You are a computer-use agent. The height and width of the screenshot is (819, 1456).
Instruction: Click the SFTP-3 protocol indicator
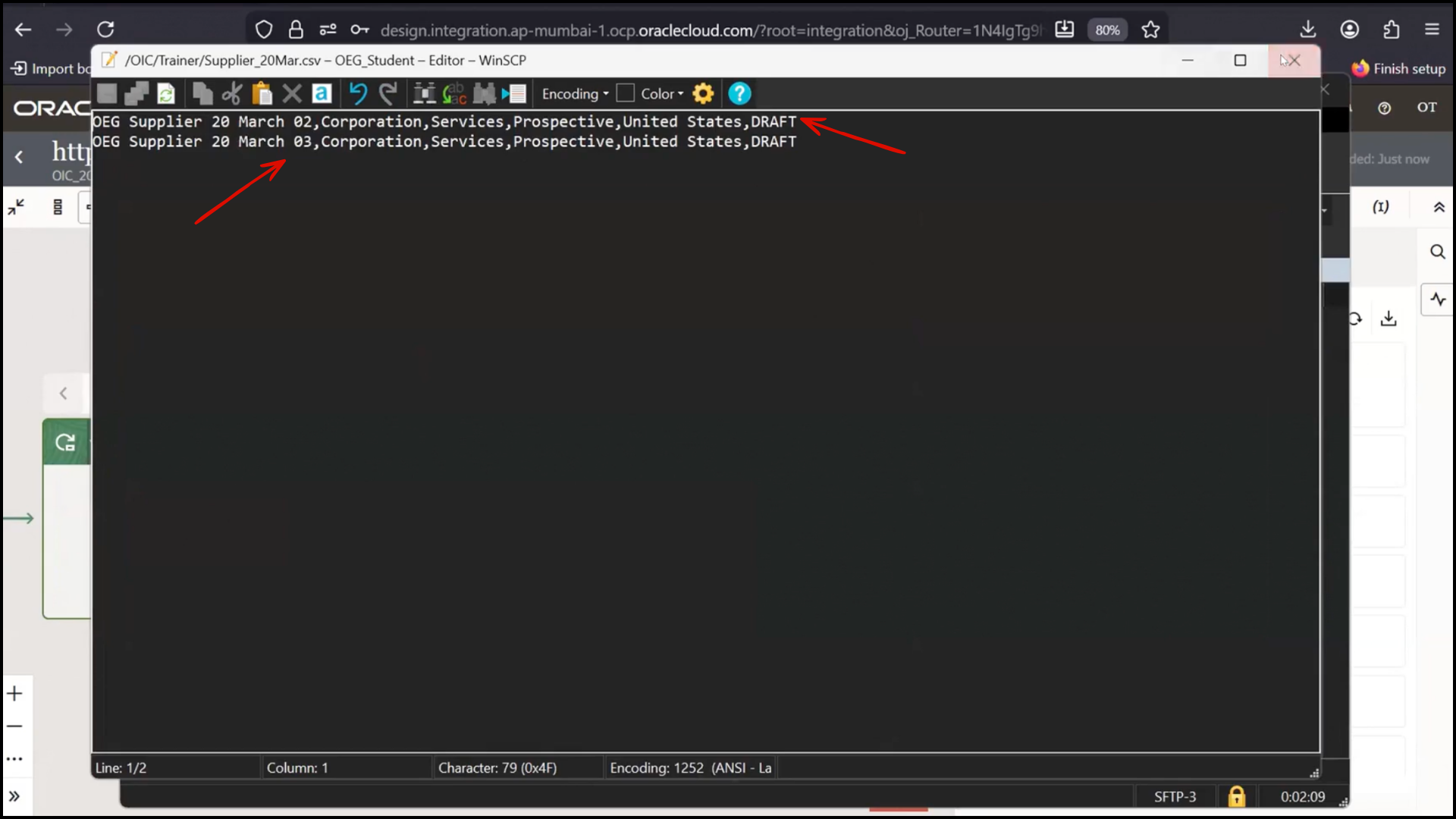coord(1175,796)
